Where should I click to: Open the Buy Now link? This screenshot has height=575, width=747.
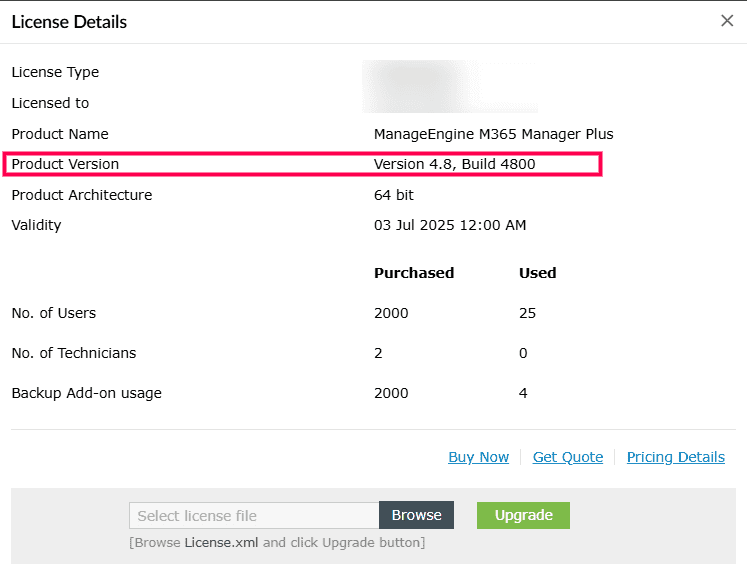point(478,457)
